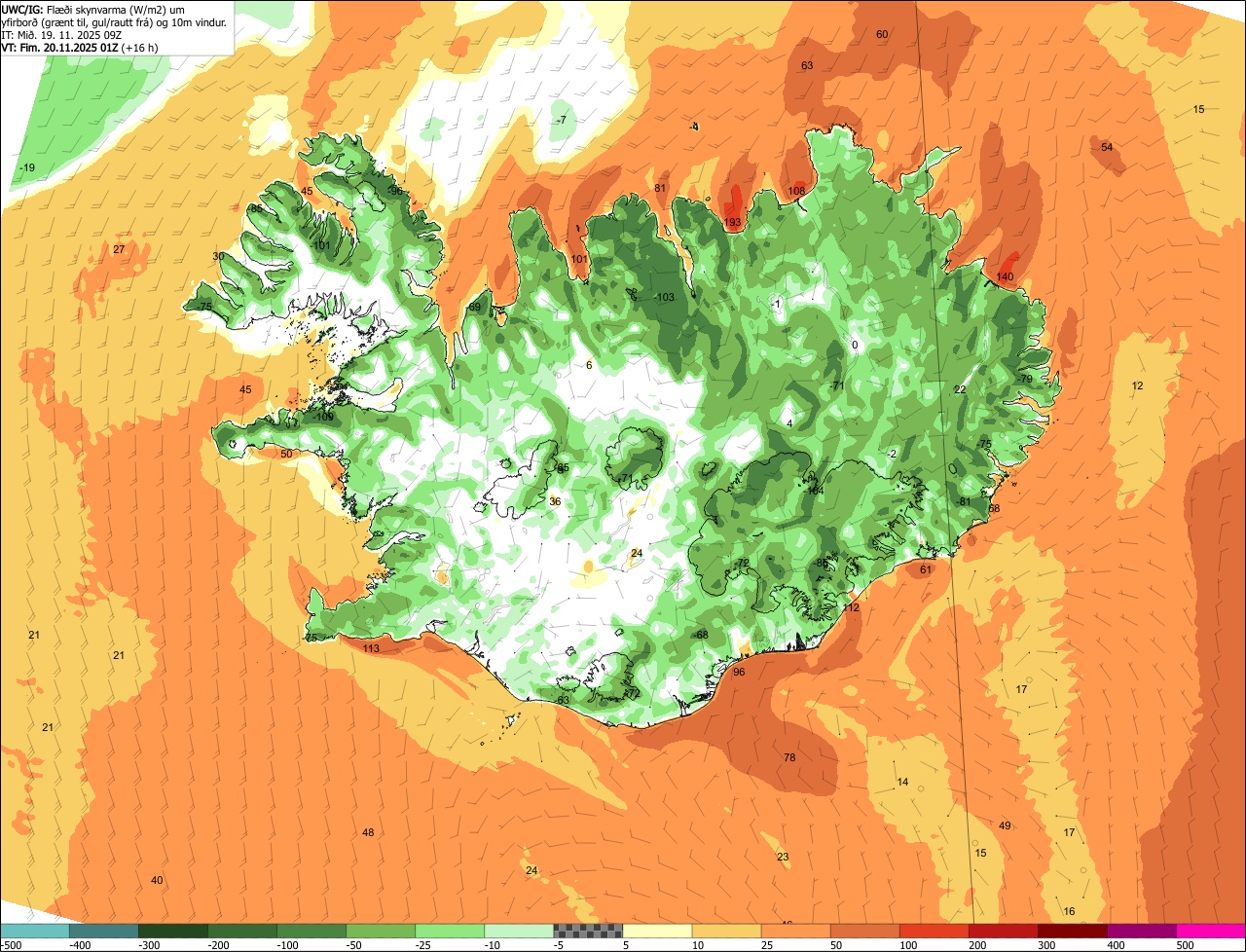Click the map value '22' in east Iceland
1246x952 pixels.
coord(960,389)
